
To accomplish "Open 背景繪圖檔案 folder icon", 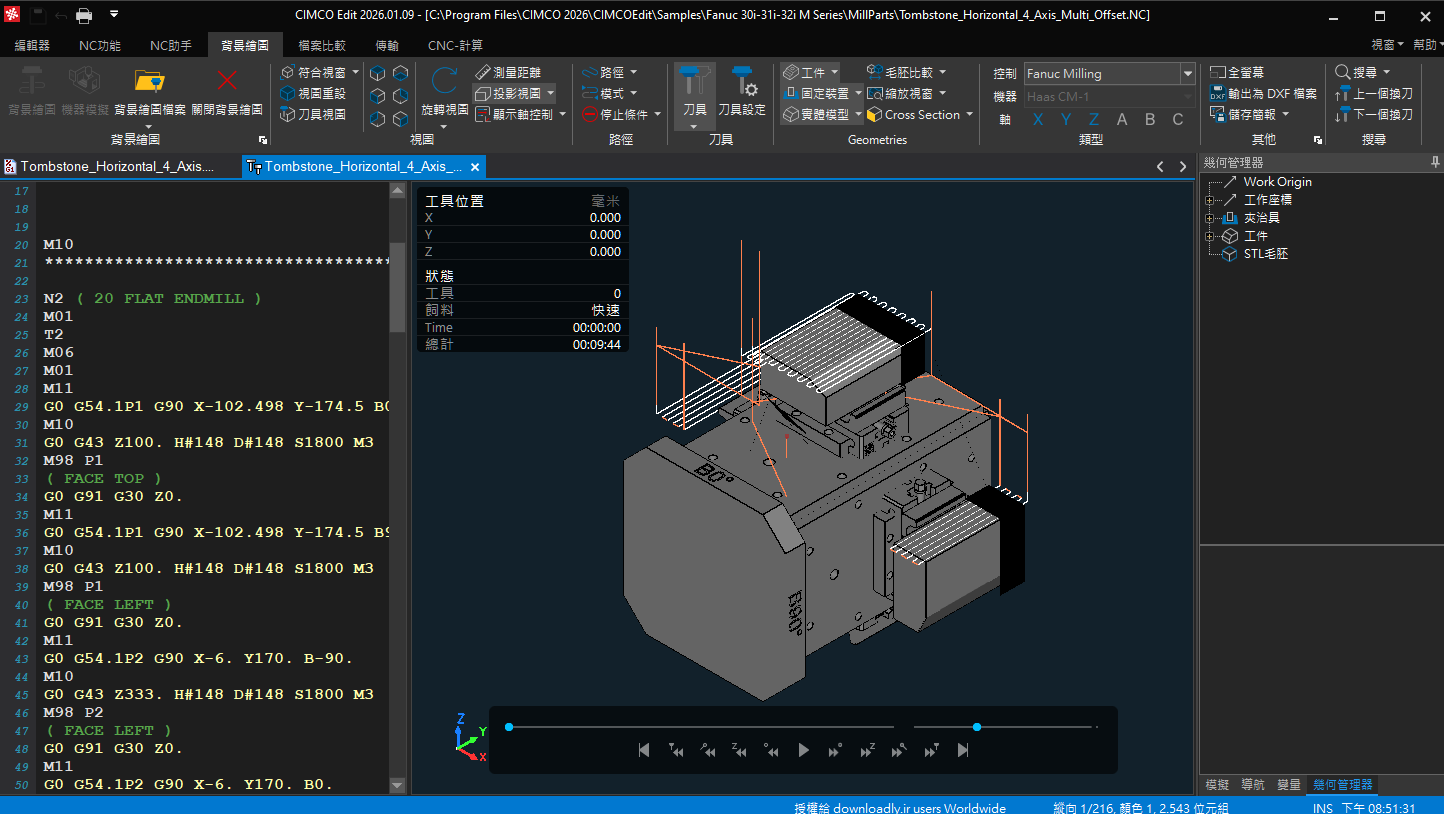I will 149,82.
